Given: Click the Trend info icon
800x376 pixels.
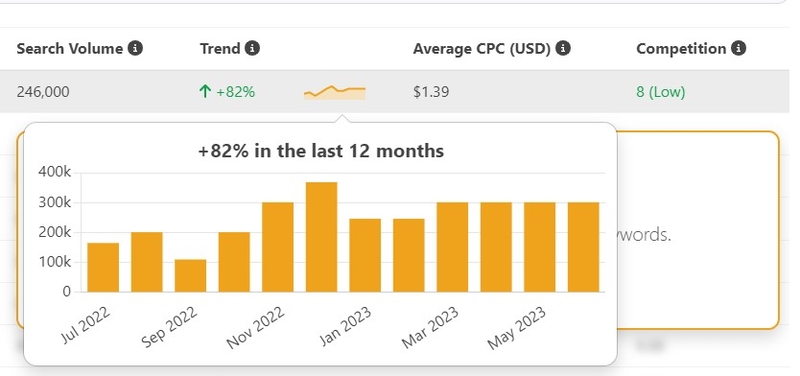Looking at the screenshot, I should point(253,48).
